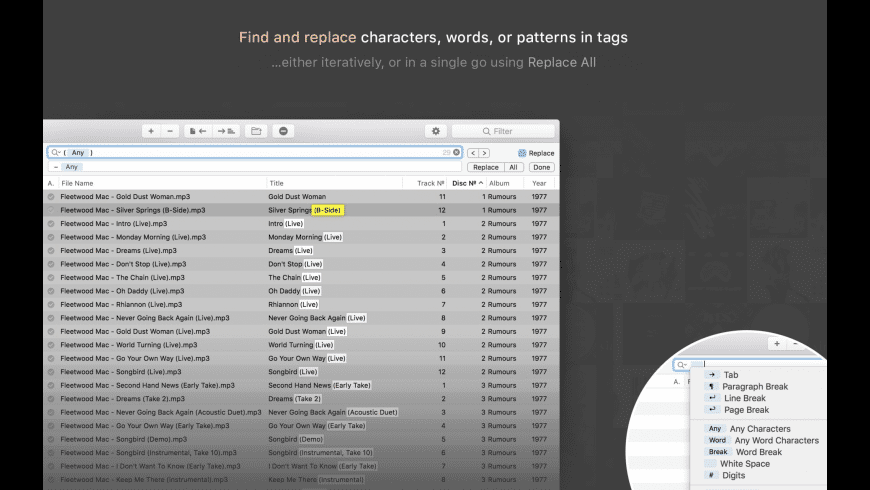Click the Word token icon in pattern menu

tap(717, 440)
